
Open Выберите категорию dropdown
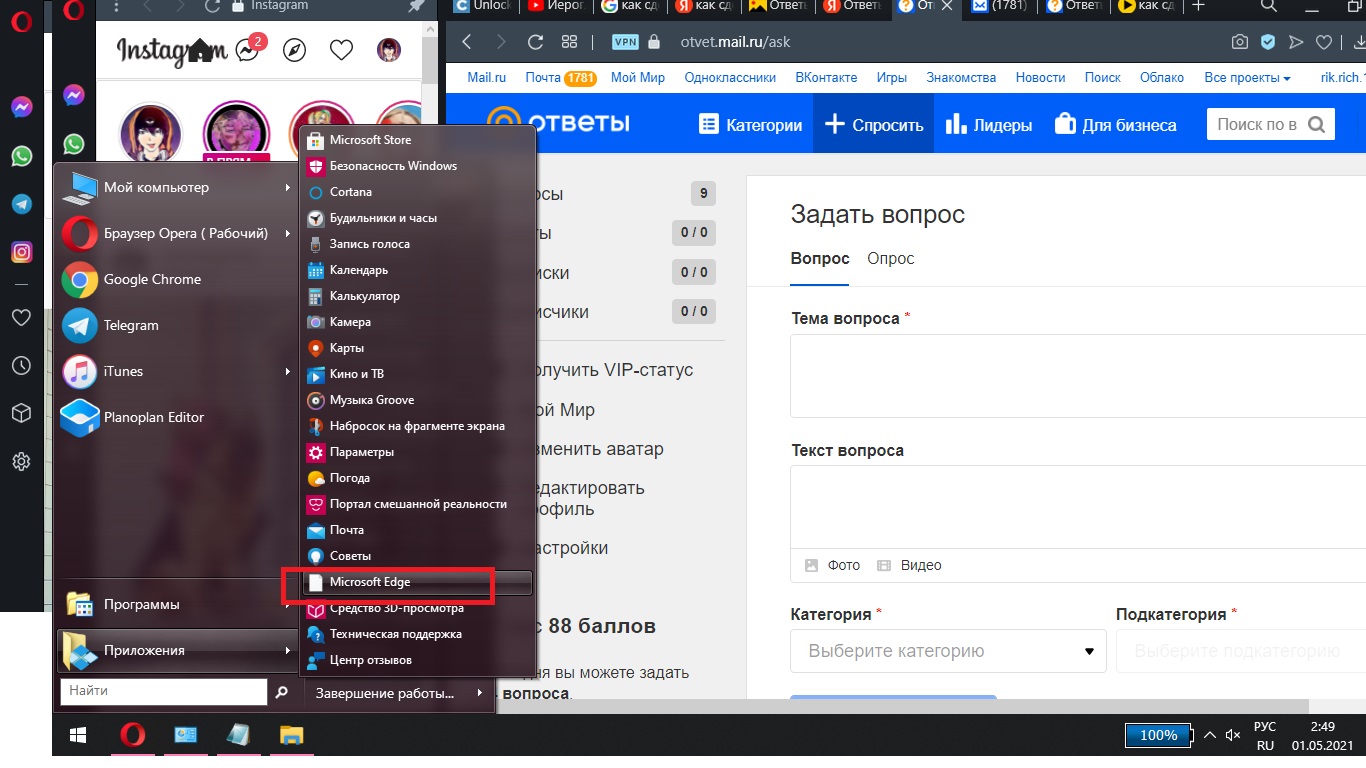click(x=948, y=651)
